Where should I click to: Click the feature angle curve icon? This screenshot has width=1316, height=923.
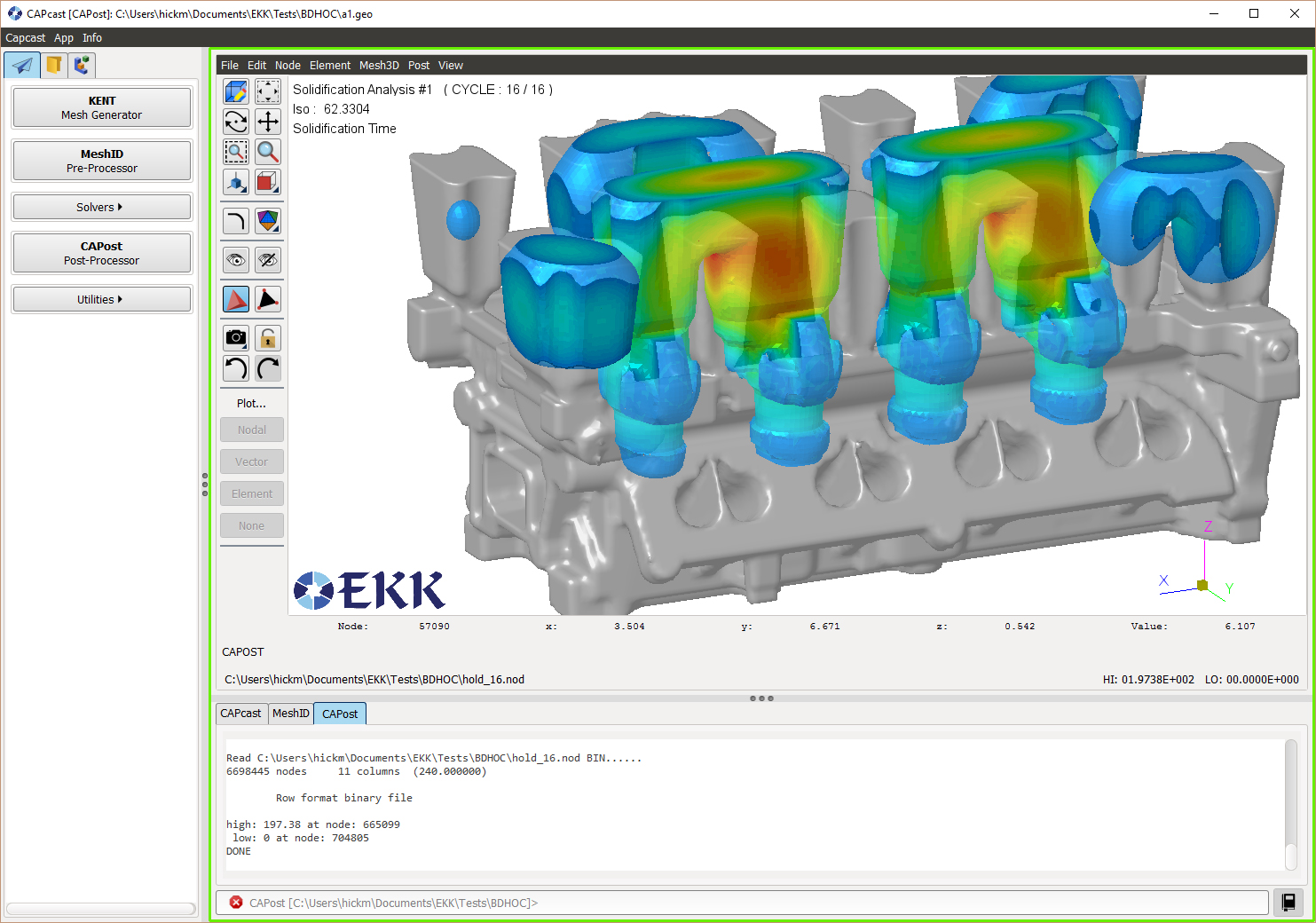(x=236, y=221)
